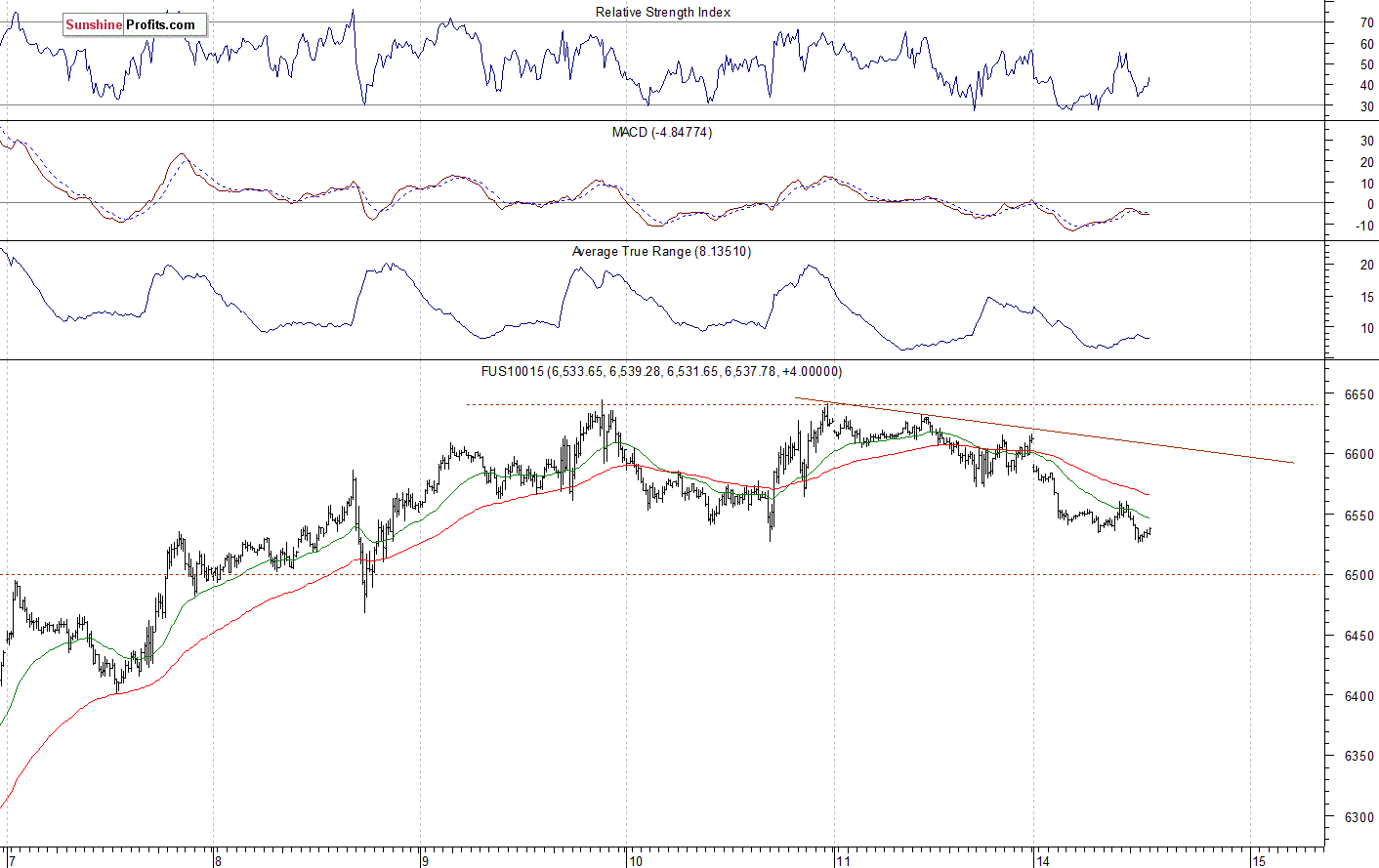The image size is (1379, 868).
Task: Select the descending solid red trend line
Action: coord(1045,431)
